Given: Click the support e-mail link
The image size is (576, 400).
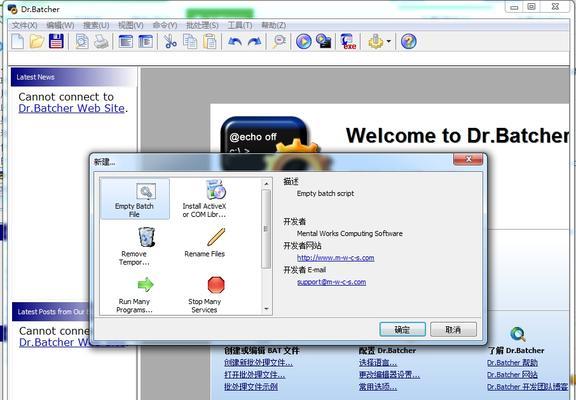Looking at the screenshot, I should point(331,282).
